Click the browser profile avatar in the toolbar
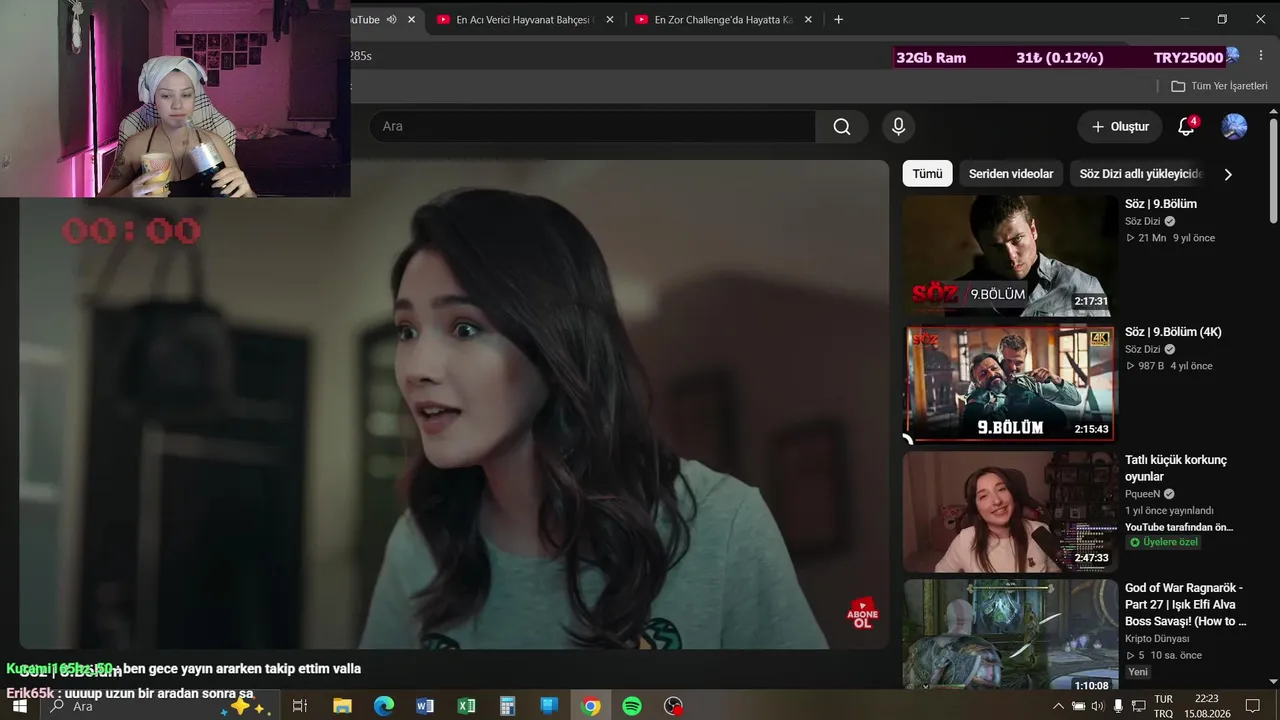The height and width of the screenshot is (720, 1280). 1232,56
